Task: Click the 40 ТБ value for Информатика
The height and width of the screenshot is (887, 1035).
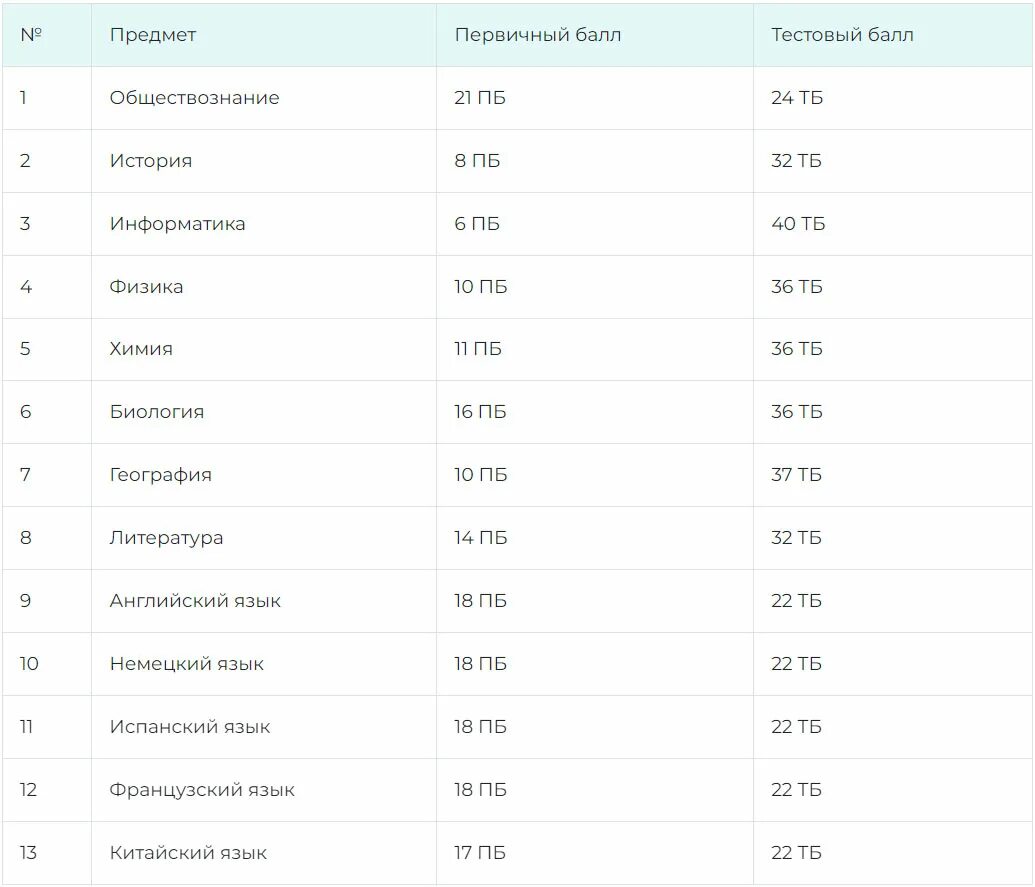Action: pyautogui.click(x=798, y=224)
